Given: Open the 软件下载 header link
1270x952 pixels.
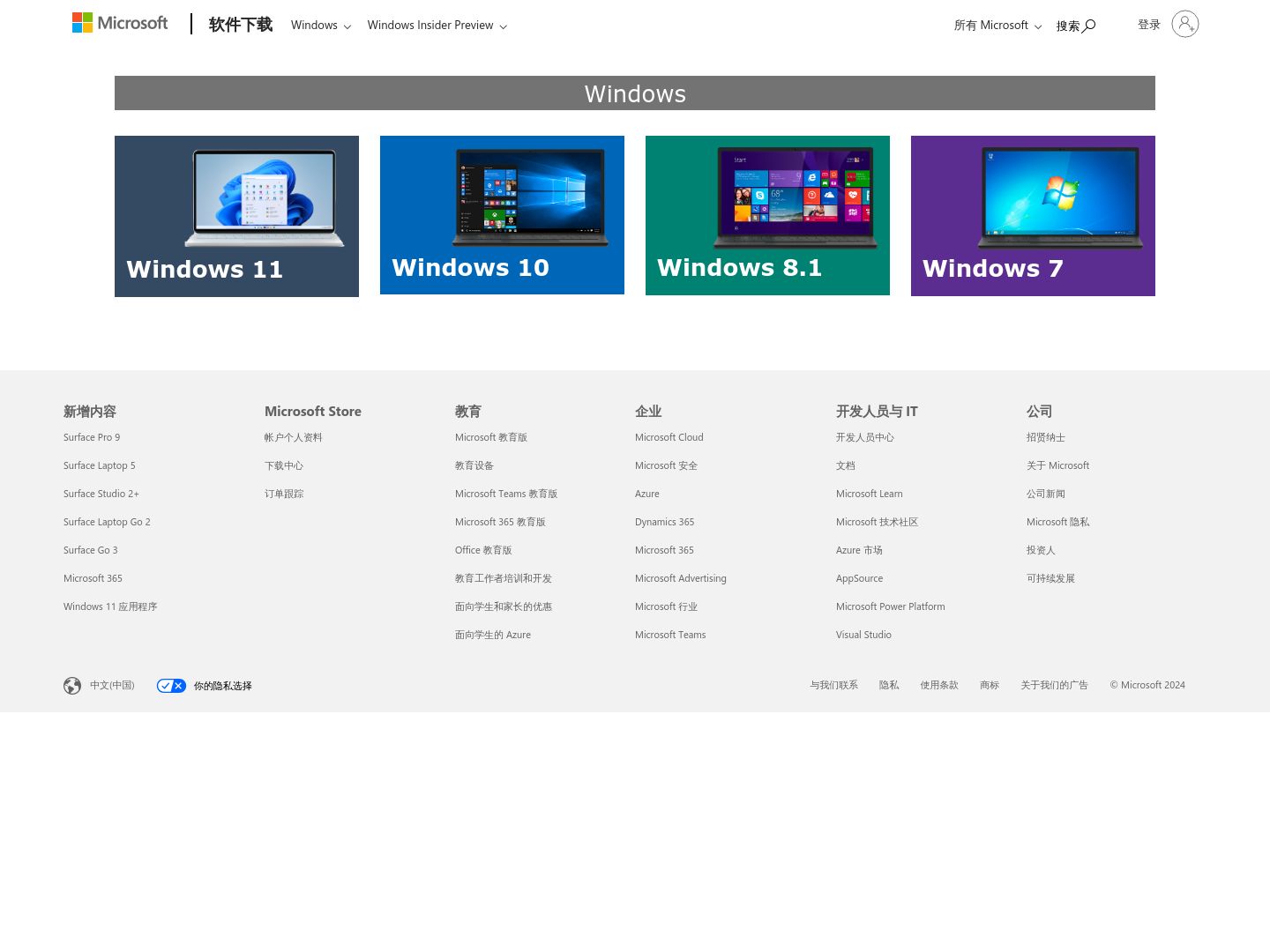Looking at the screenshot, I should point(241,25).
